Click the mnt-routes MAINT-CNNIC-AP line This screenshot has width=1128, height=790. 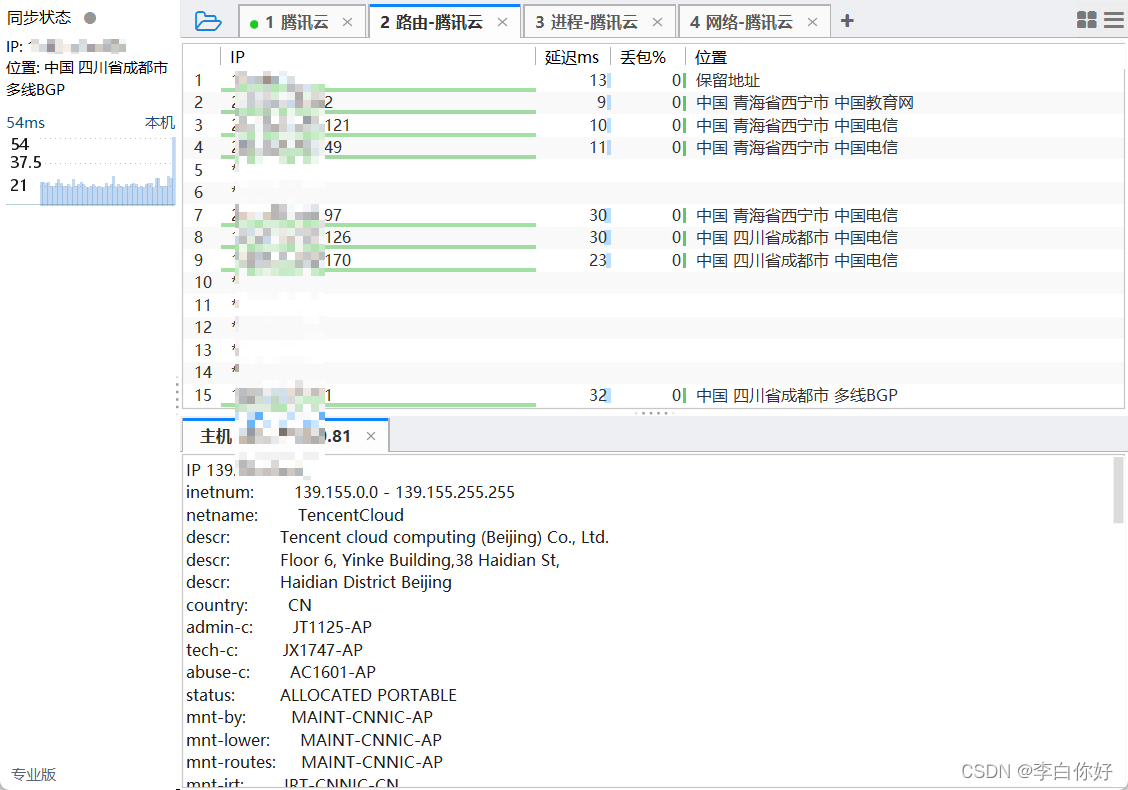[x=314, y=762]
